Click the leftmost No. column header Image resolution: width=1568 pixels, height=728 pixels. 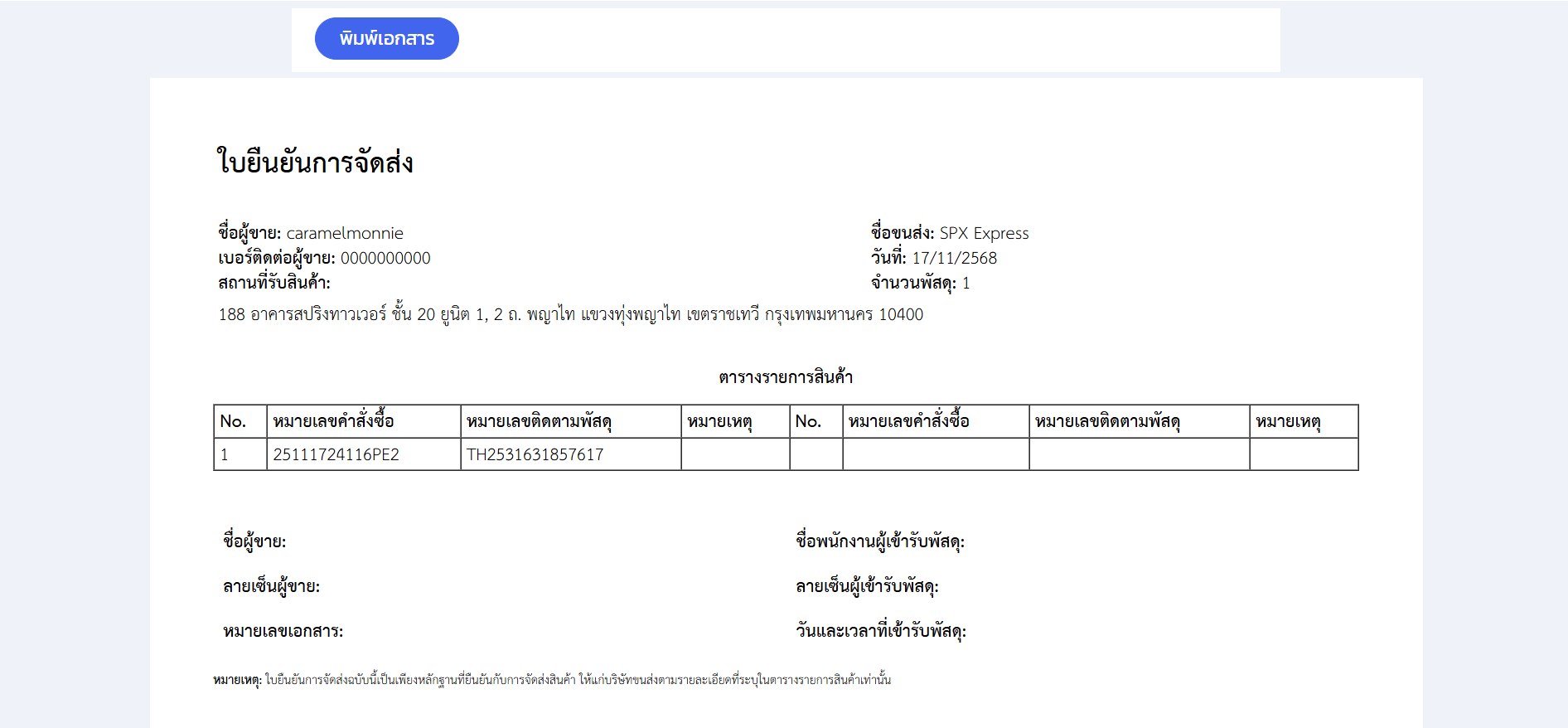(233, 422)
